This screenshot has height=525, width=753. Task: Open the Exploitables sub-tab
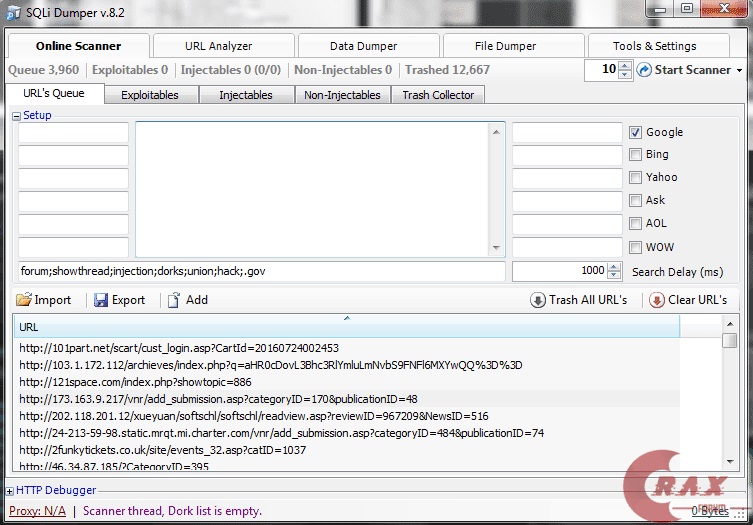click(x=150, y=95)
